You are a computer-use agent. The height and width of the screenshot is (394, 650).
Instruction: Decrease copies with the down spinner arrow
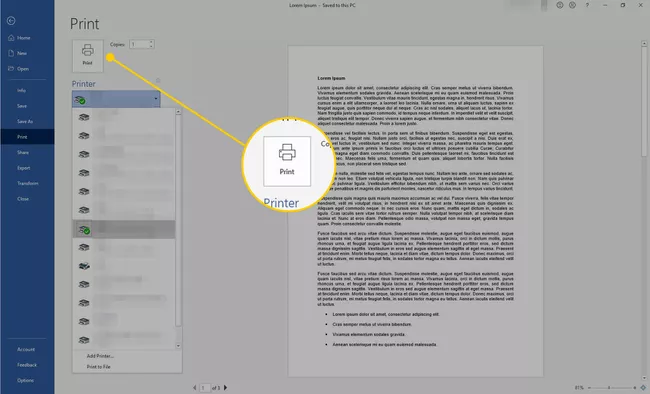pyautogui.click(x=151, y=46)
